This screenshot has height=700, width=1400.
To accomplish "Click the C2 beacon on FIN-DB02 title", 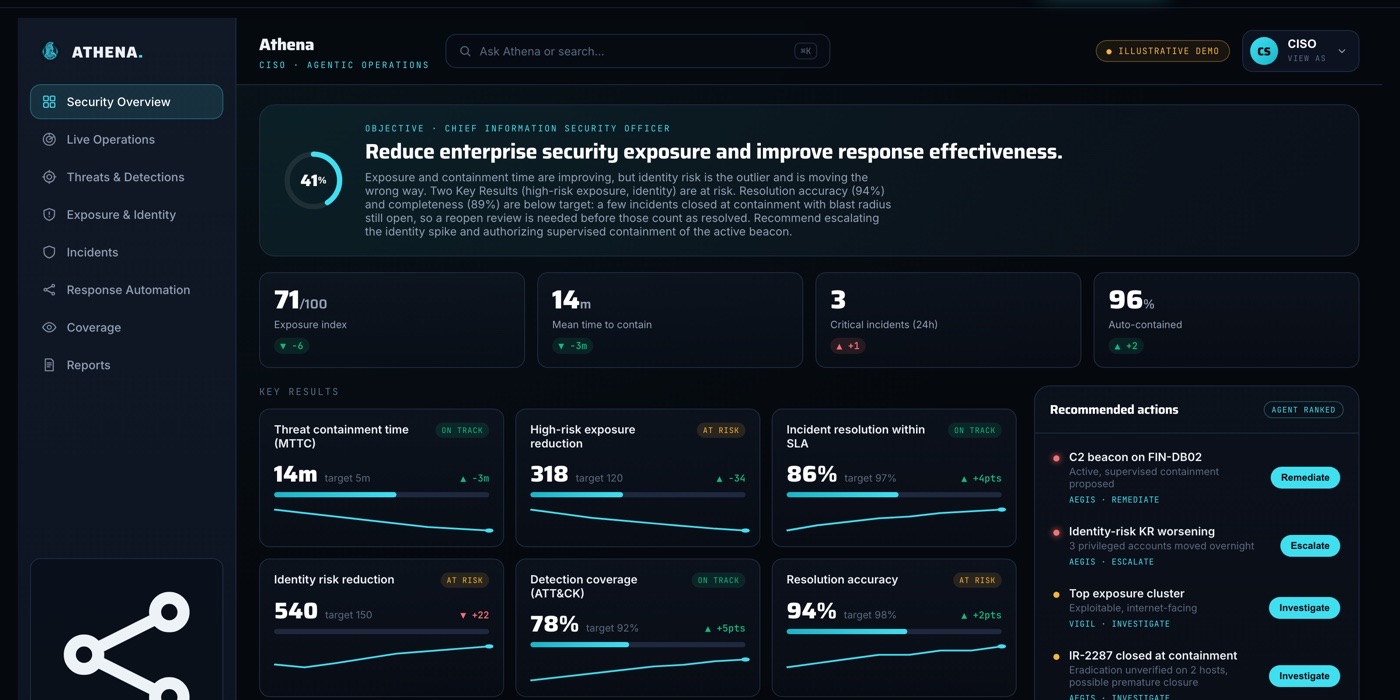I will 1135,458.
